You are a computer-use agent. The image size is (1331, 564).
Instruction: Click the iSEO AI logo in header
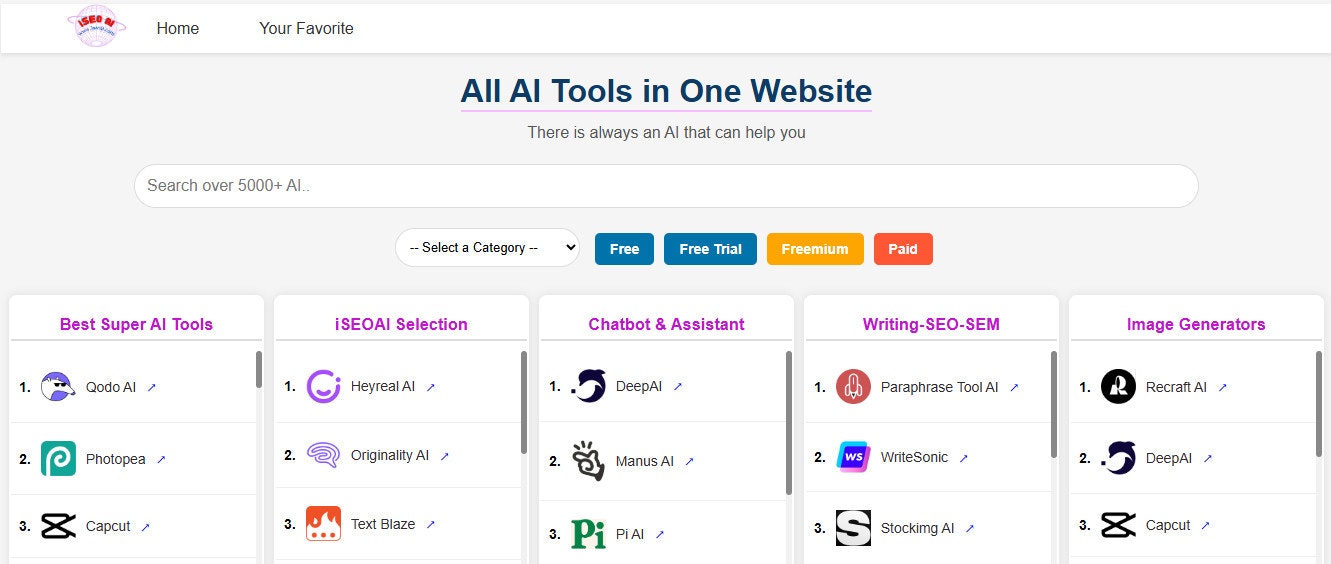coord(98,27)
